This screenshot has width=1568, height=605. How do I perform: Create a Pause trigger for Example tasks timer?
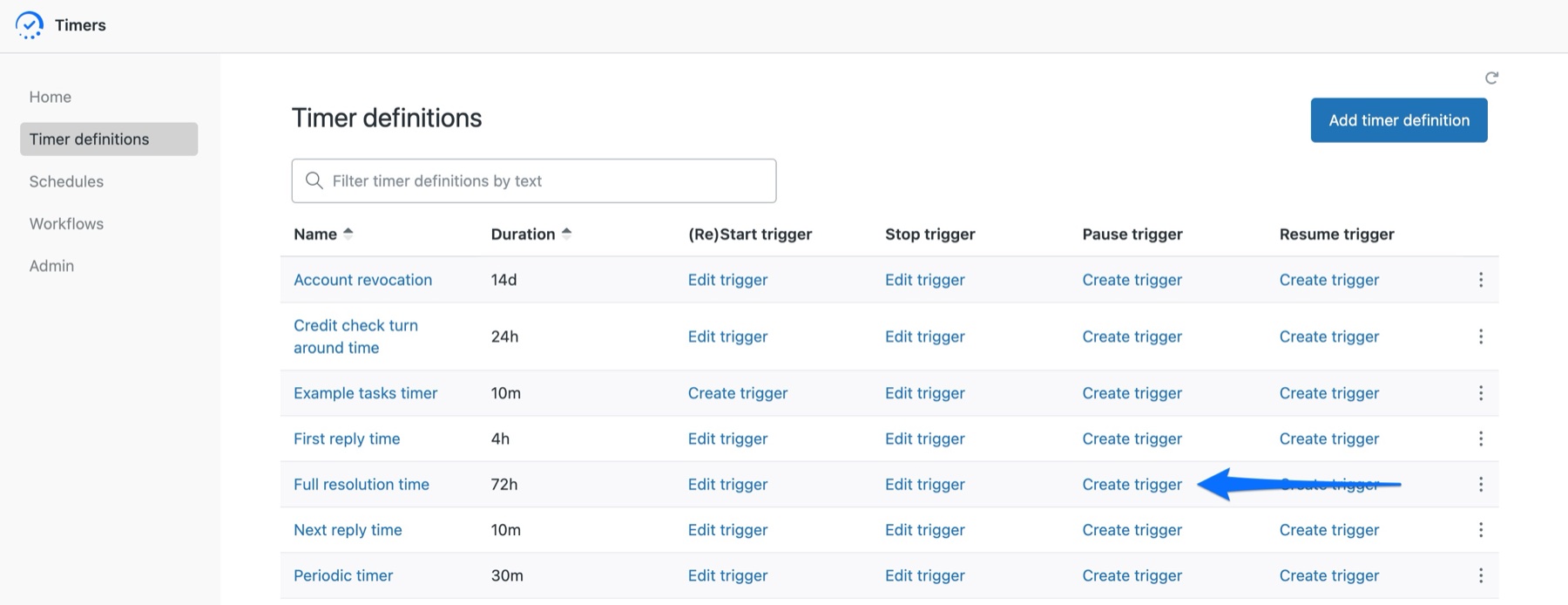[x=1132, y=393]
